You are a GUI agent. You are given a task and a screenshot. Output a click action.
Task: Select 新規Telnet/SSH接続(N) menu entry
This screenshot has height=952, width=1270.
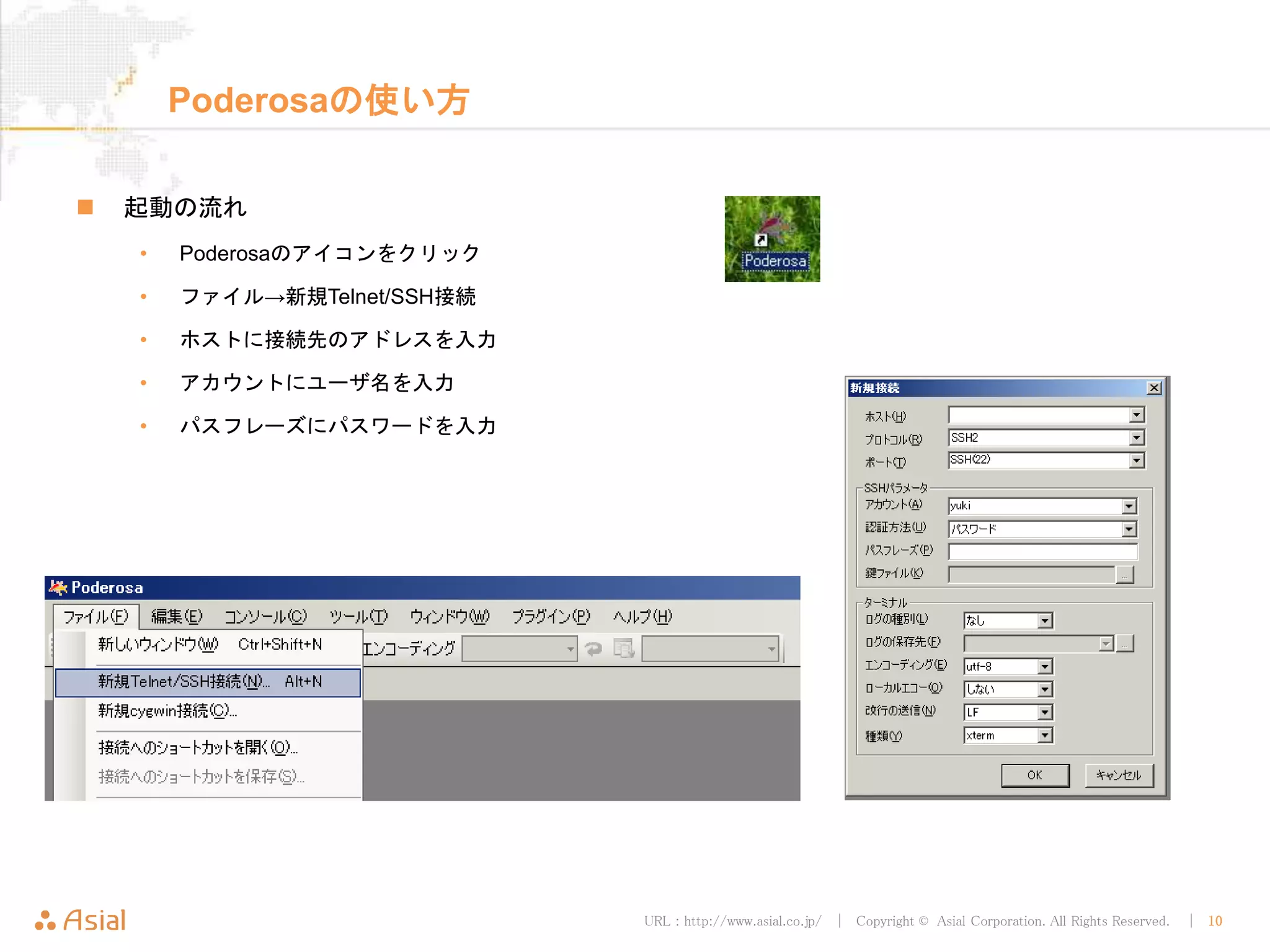208,682
